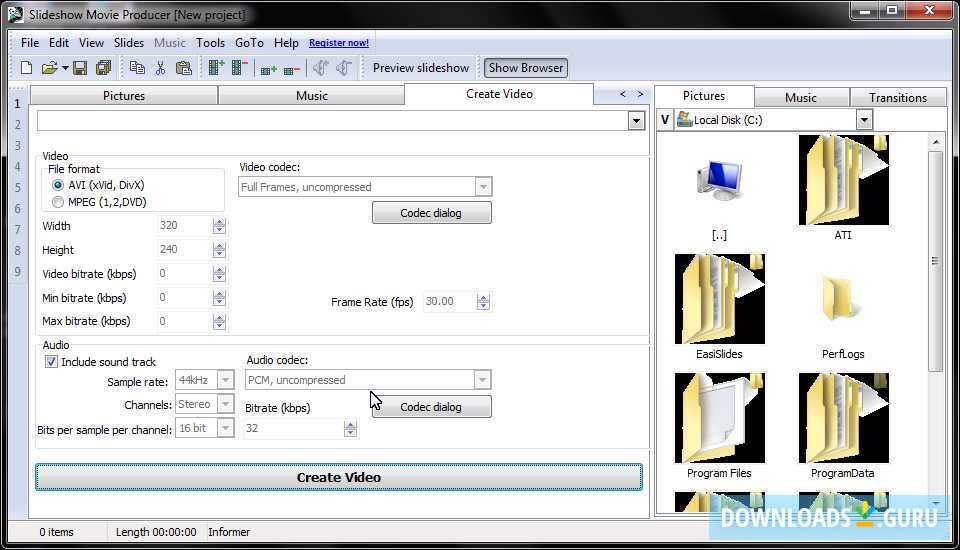The height and width of the screenshot is (550, 960).
Task: Toggle the Show Browser button
Action: 526,68
